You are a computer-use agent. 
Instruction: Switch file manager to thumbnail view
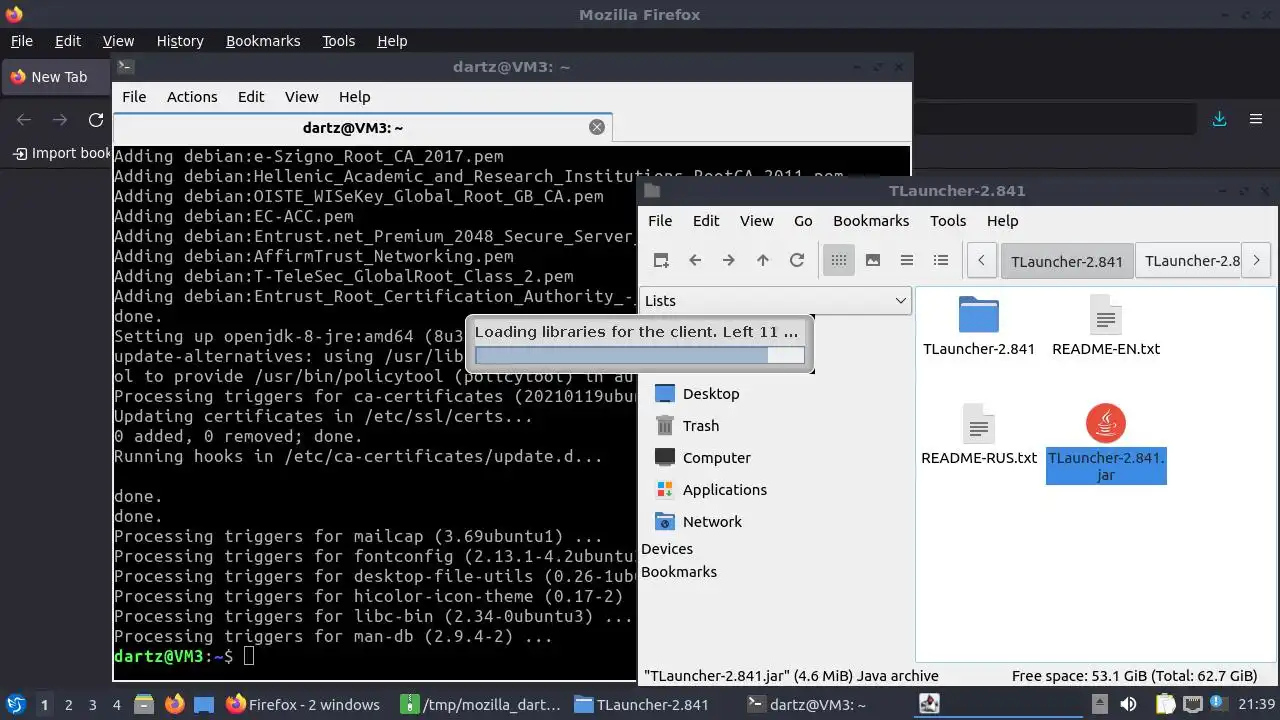(x=873, y=260)
